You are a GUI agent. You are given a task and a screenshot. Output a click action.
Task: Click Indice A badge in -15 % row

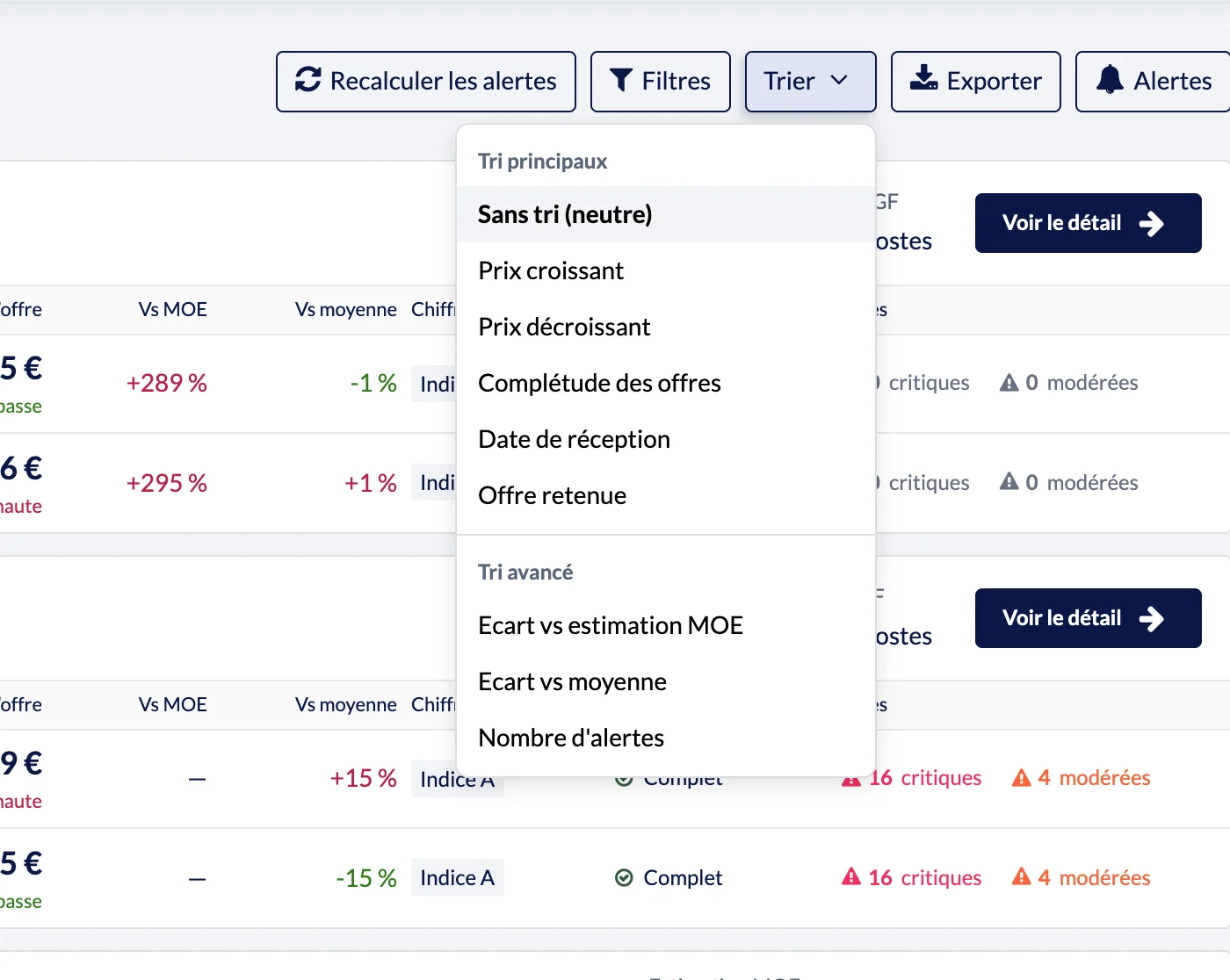click(x=458, y=877)
